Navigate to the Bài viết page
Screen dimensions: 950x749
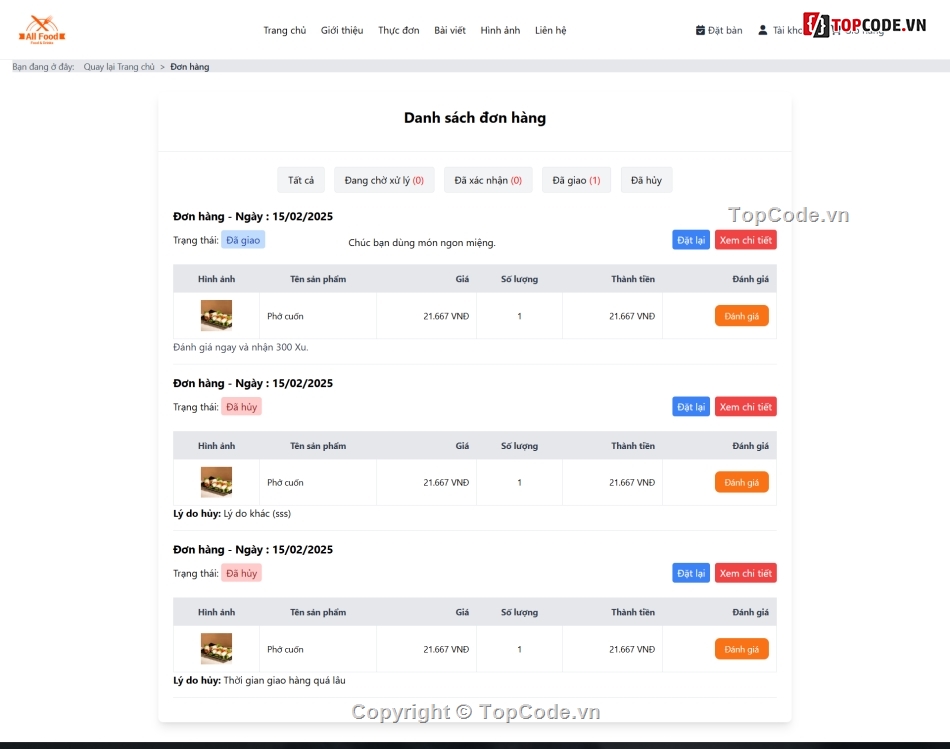(449, 30)
